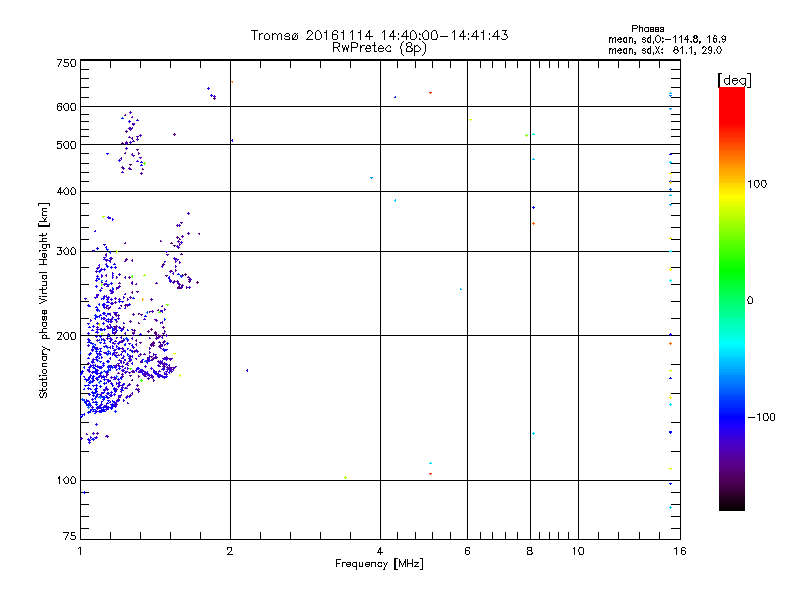Click the "Phases" header text
This screenshot has width=800, height=600.
[x=647, y=29]
